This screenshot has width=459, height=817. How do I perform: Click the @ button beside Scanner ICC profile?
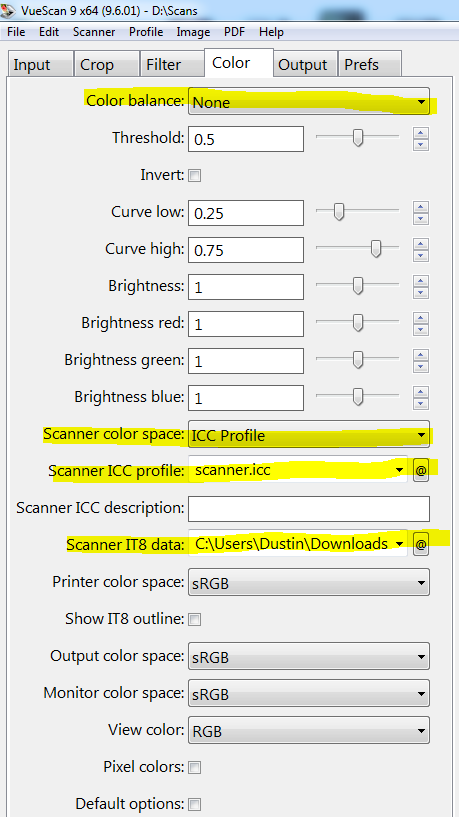click(x=421, y=471)
